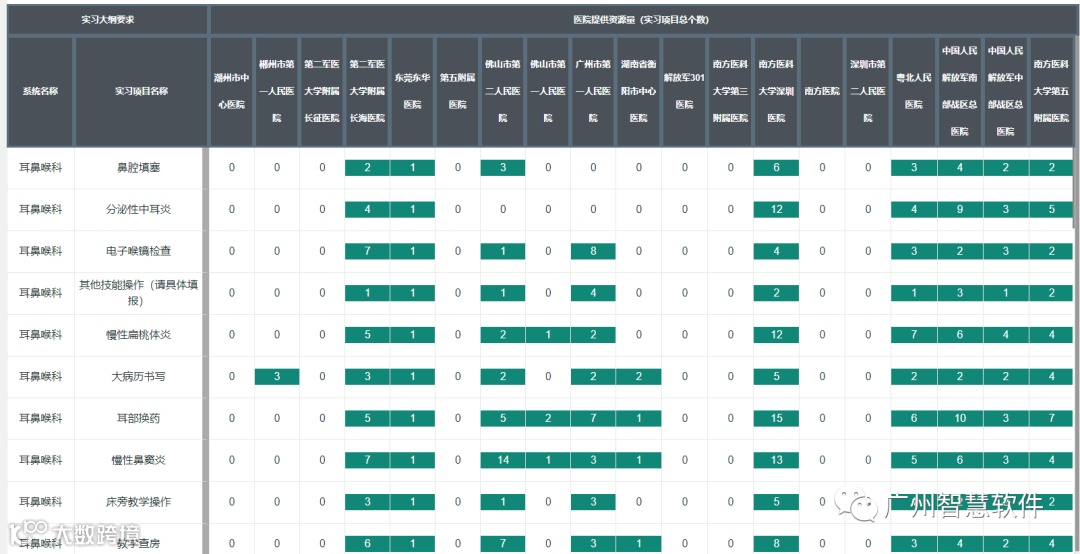Click value 8 in the 电子喉镜检查 row
Screen dimensions: 1080x554
(593, 252)
